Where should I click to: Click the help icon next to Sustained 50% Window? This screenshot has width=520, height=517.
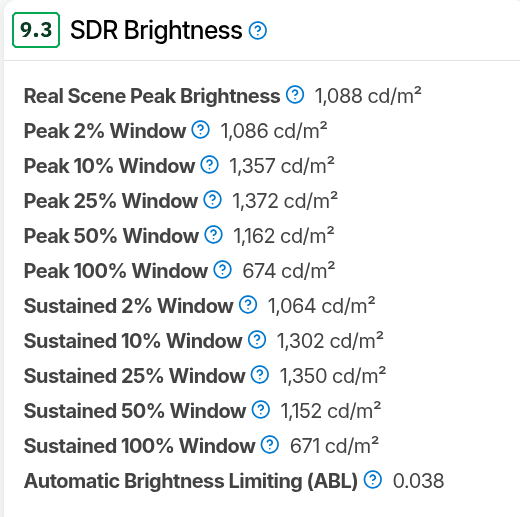(x=261, y=410)
